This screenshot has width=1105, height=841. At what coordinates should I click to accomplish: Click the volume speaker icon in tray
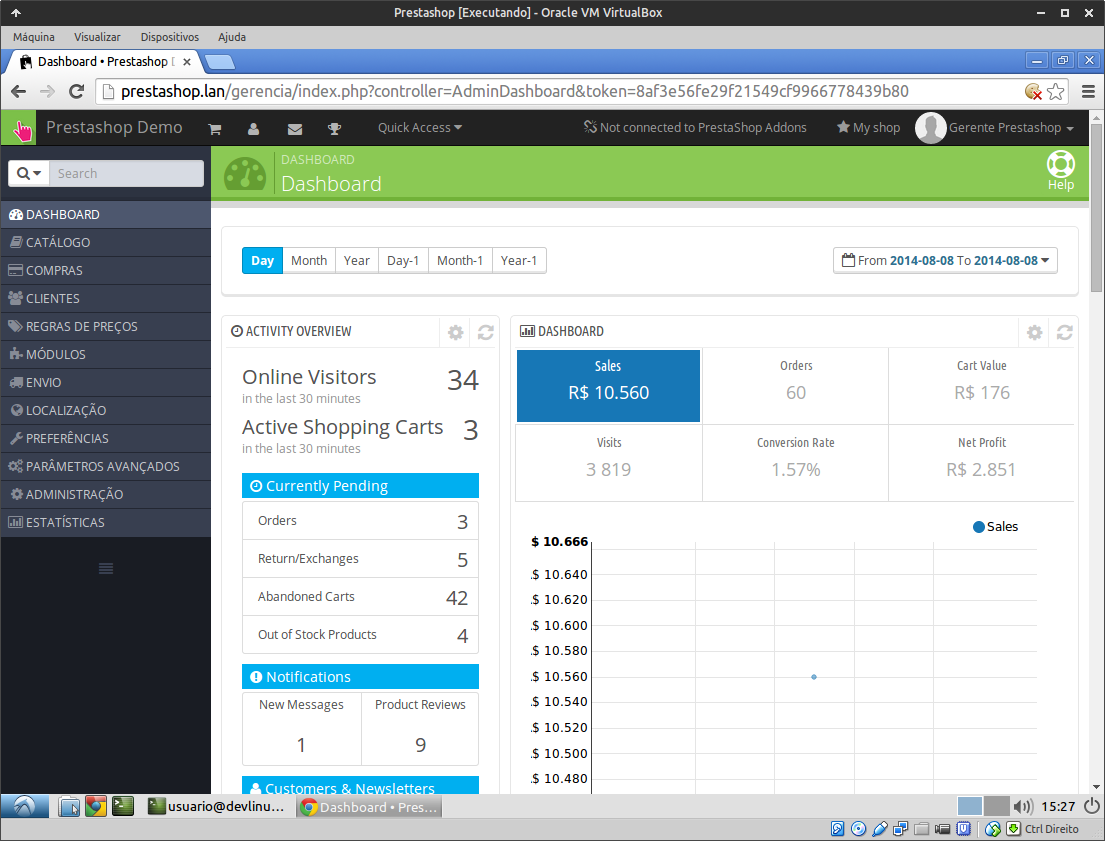coord(1023,806)
